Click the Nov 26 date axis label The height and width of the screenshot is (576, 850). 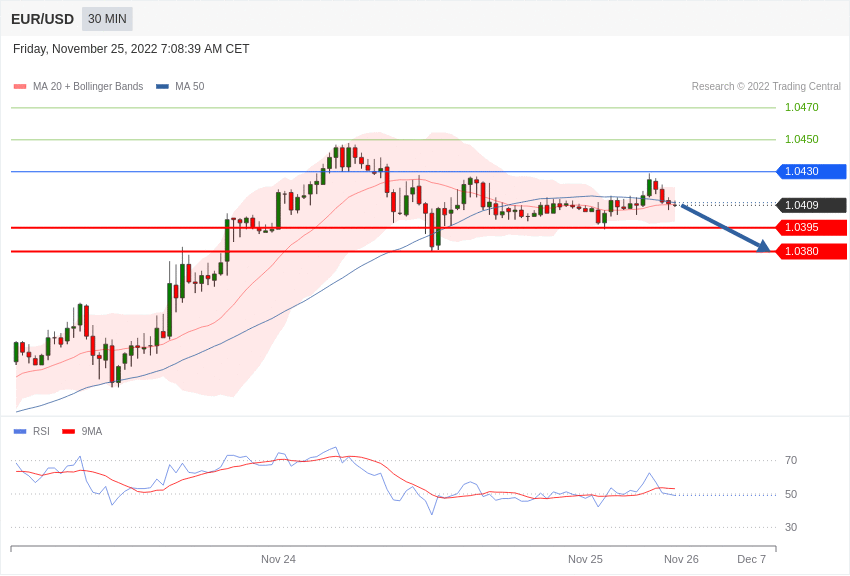click(681, 559)
